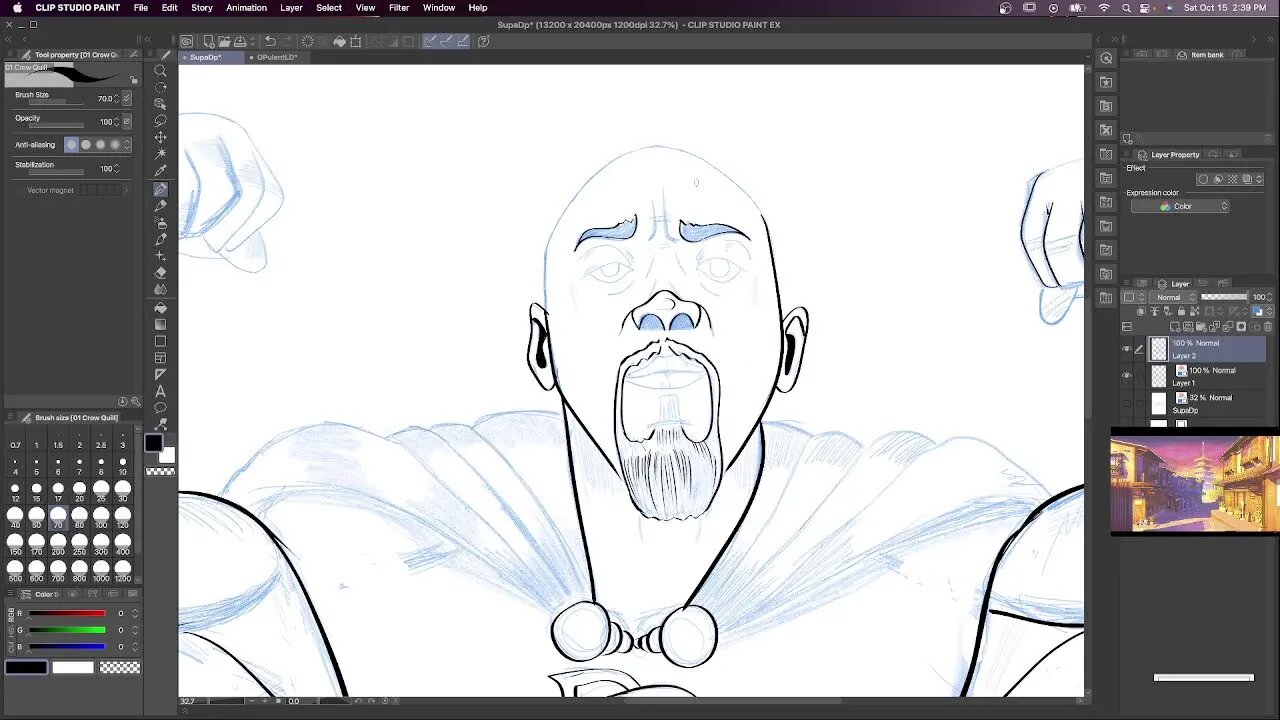Open the help question mark icon

(x=483, y=41)
